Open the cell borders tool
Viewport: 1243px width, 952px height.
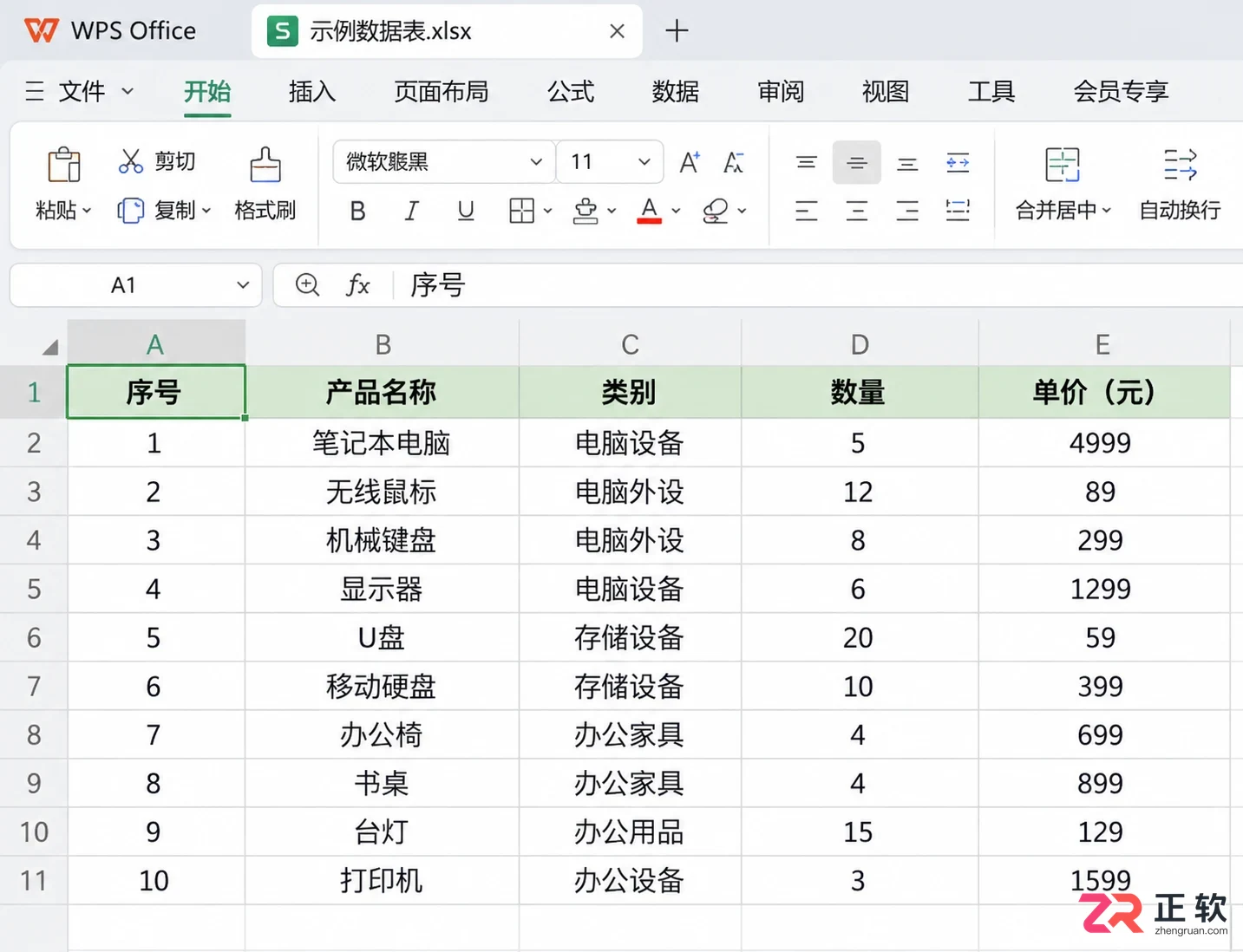coord(522,211)
